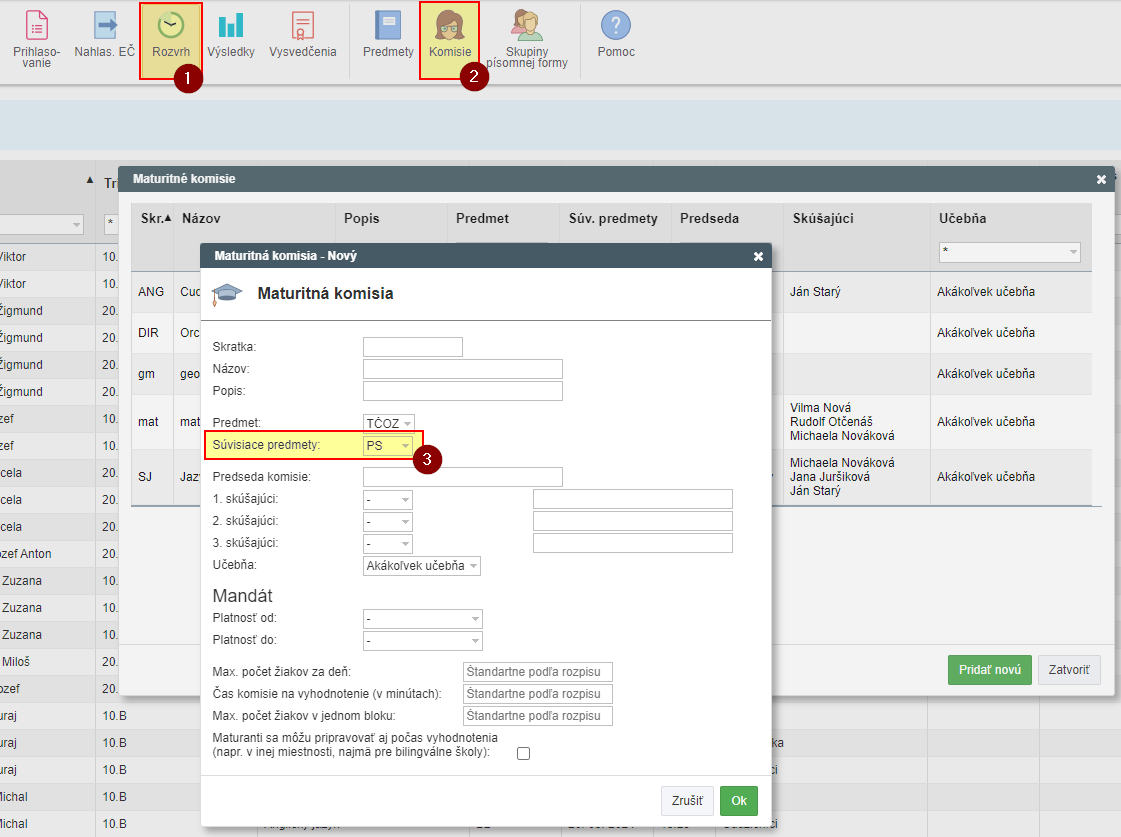Open the Predmet dropdown showing TČOZ
This screenshot has width=1121, height=837.
389,423
